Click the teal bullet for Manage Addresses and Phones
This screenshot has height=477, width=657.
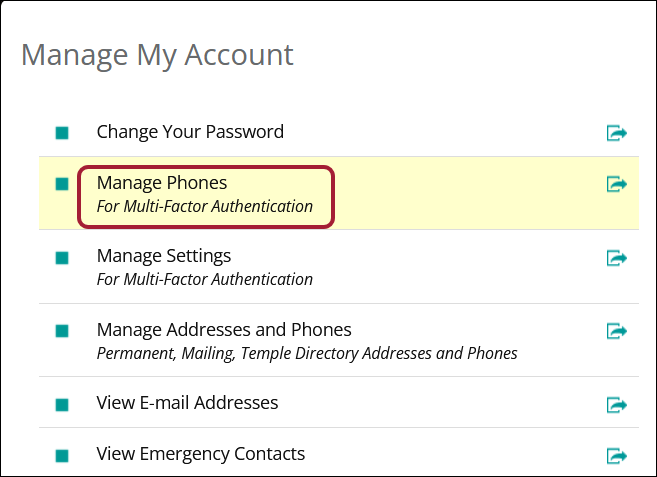62,331
